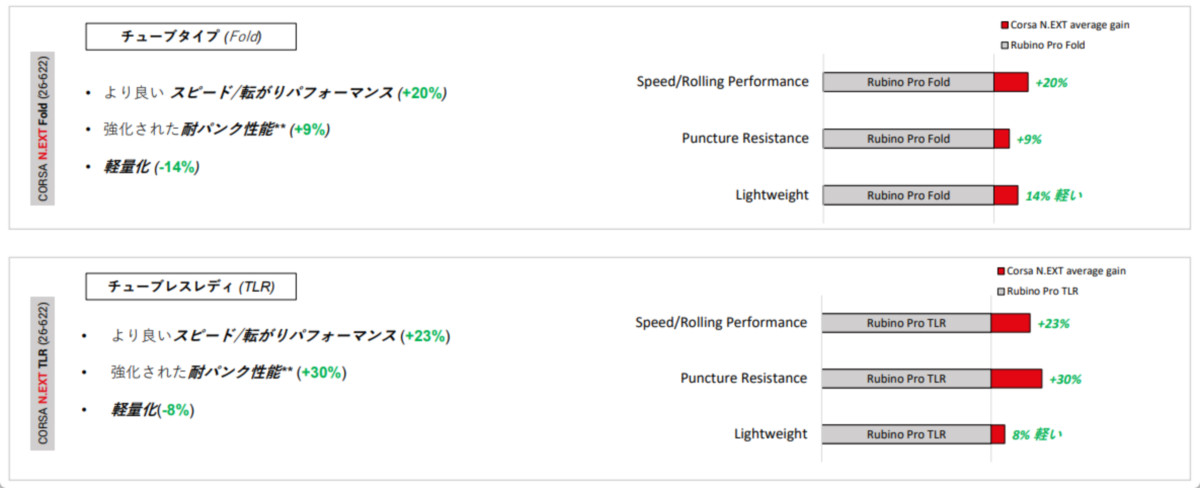Screen dimensions: 1200x488
Task: Click the チューブレスレディ (TLR) heading box
Action: pos(192,287)
